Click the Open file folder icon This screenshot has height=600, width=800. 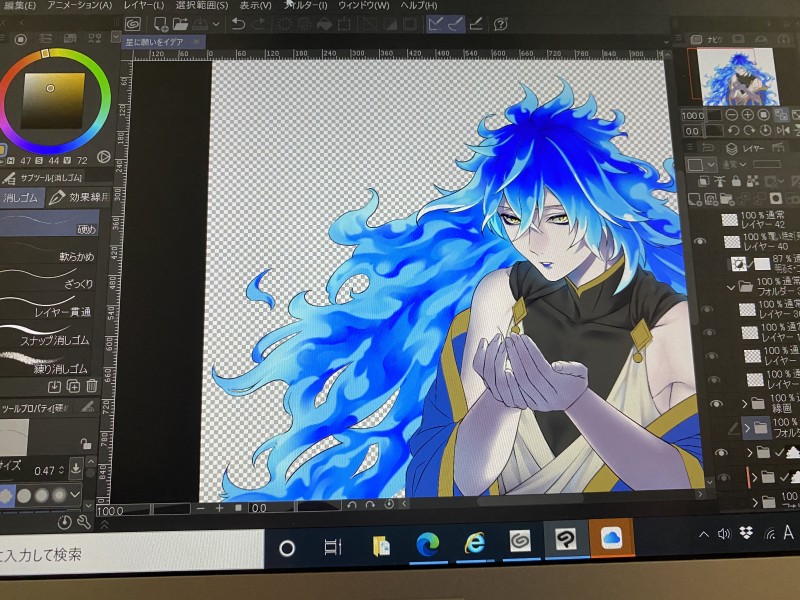tap(180, 24)
